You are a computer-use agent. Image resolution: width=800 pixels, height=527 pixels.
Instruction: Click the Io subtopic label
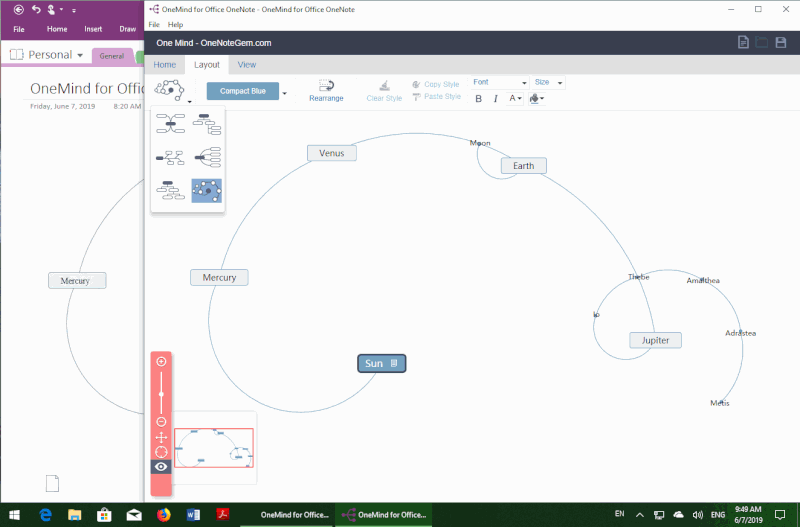[x=596, y=314]
